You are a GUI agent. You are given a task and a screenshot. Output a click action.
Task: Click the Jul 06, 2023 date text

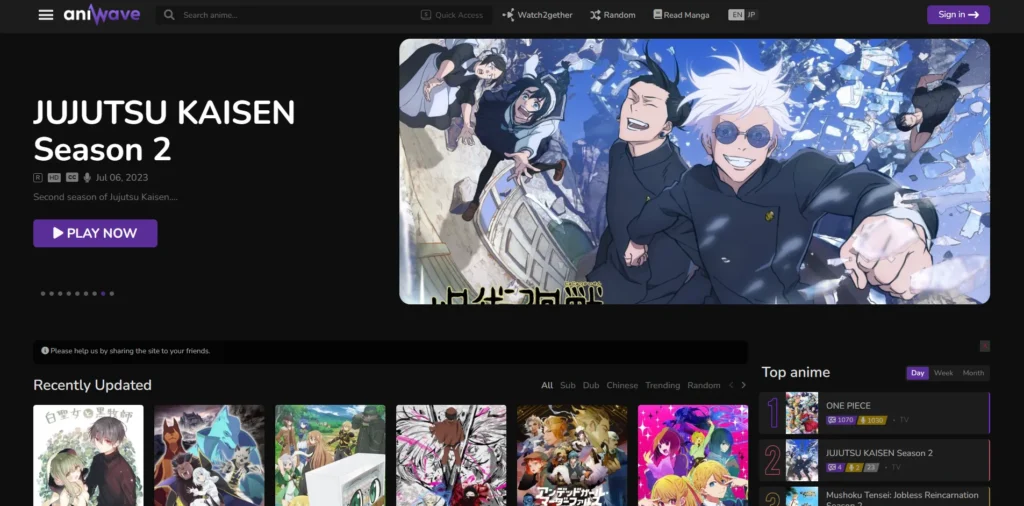click(x=121, y=178)
